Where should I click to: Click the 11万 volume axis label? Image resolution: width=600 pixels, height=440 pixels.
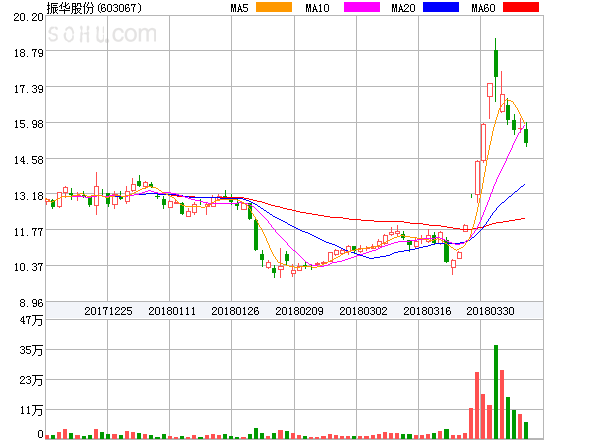point(31,410)
